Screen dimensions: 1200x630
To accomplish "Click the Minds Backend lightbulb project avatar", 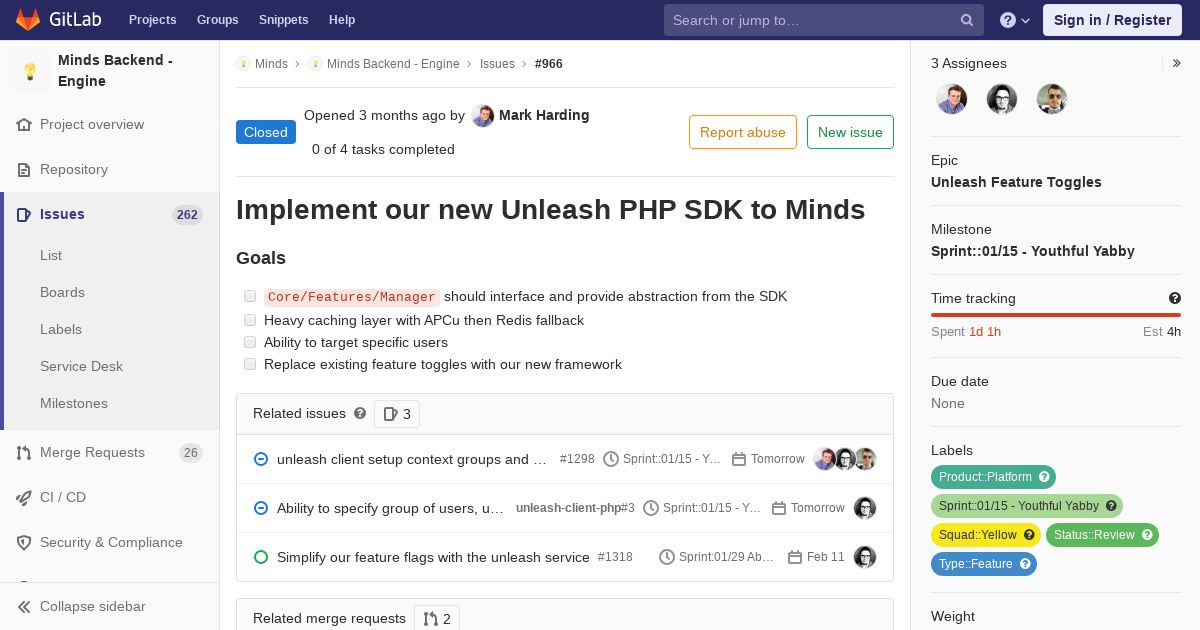I will point(30,71).
